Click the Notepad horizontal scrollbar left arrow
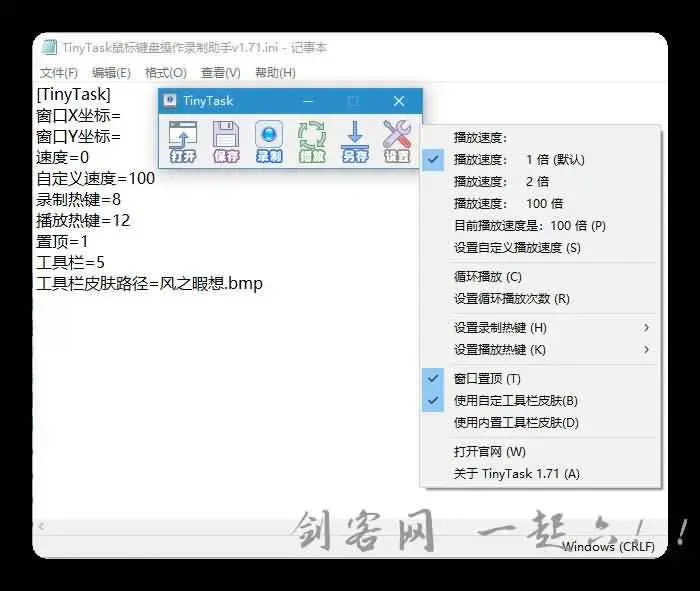The height and width of the screenshot is (591, 700). 42,526
